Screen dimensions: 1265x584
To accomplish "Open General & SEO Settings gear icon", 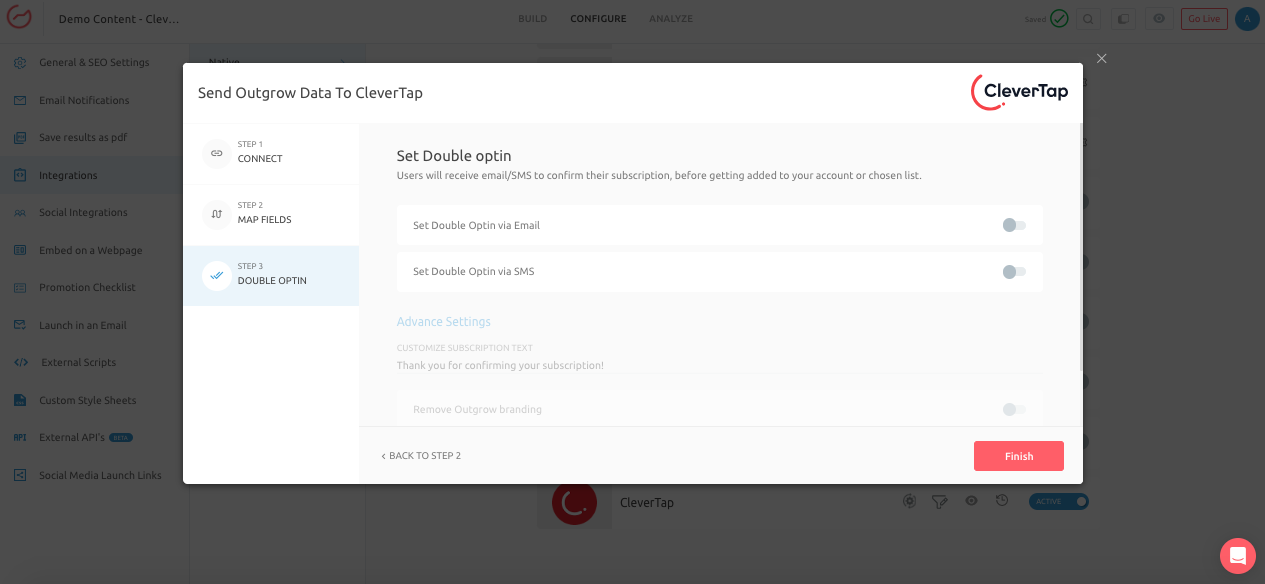I will point(20,62).
